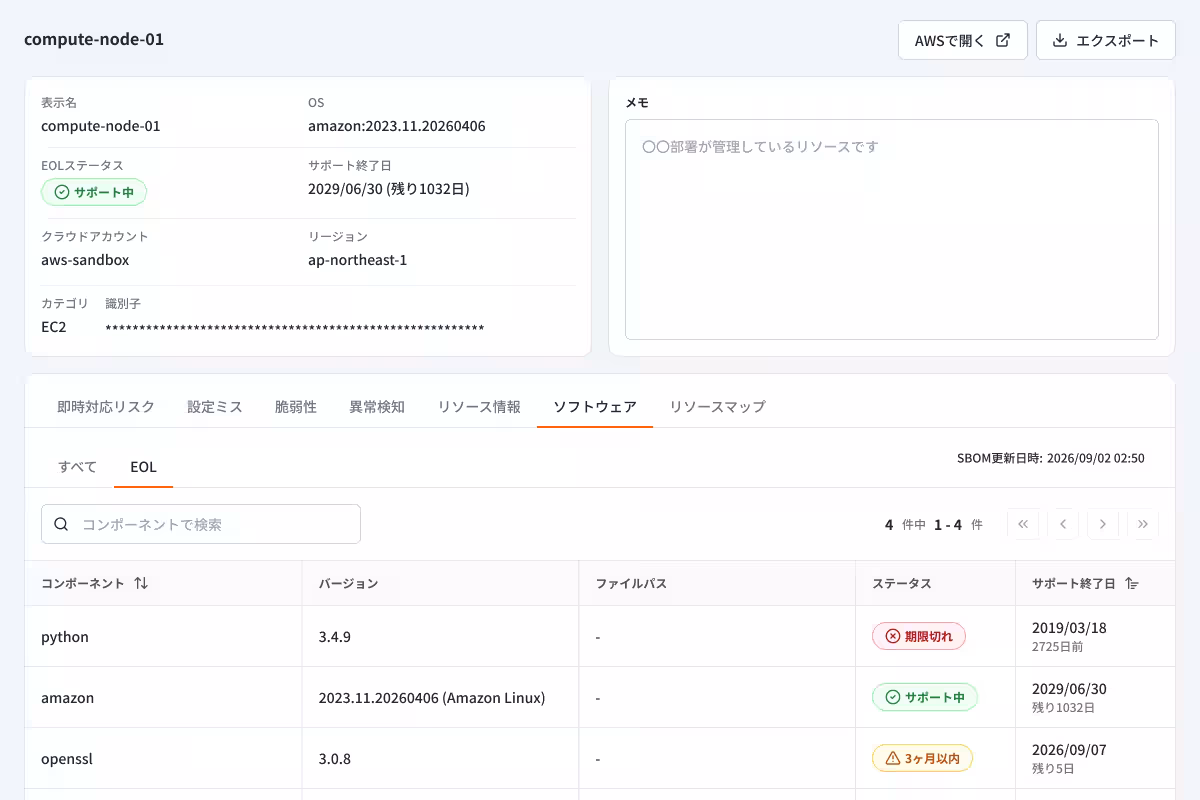Click the ファイルパス column header
Image resolution: width=1200 pixels, height=800 pixels.
point(717,583)
